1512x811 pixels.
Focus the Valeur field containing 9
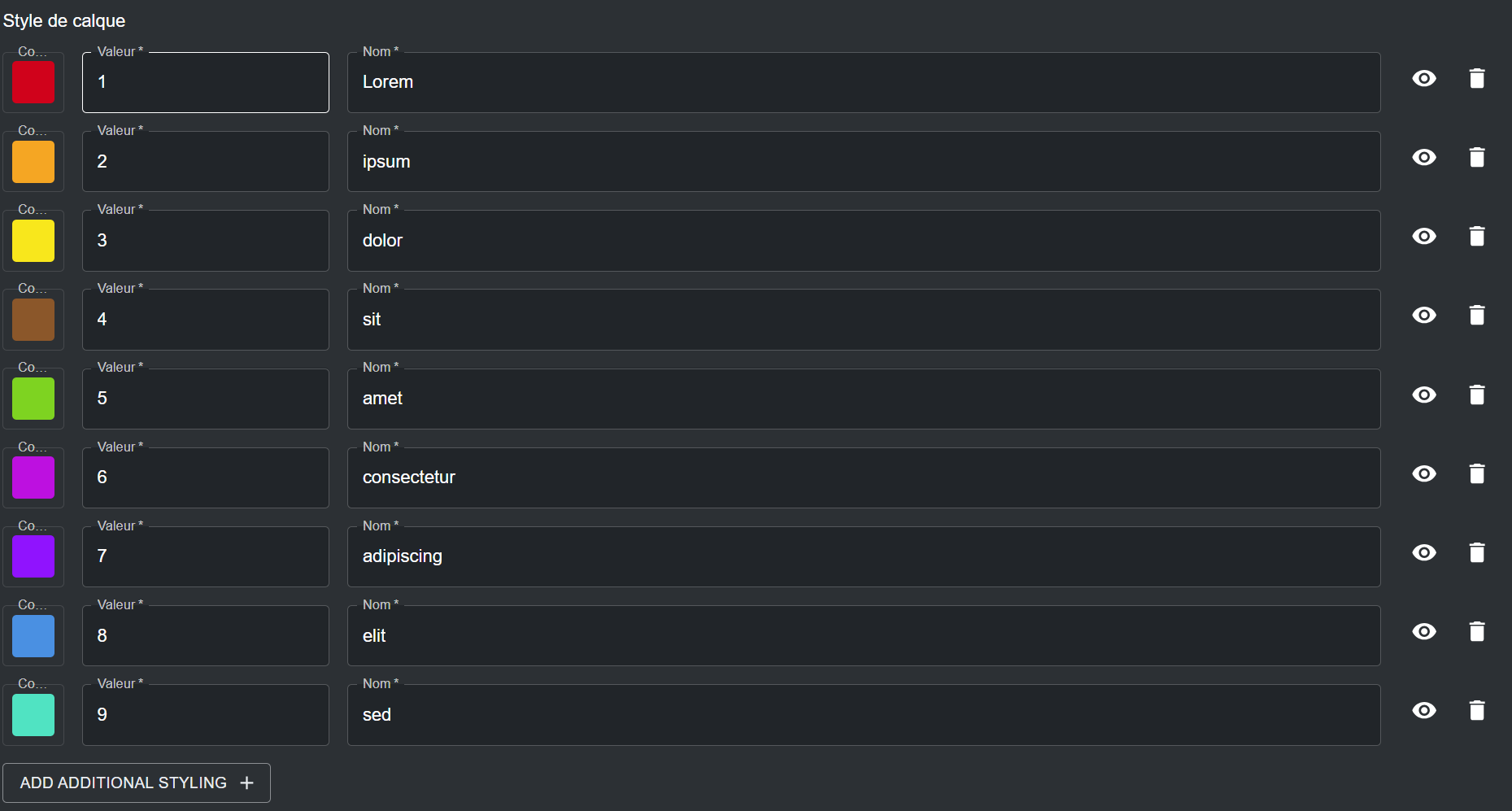[206, 715]
